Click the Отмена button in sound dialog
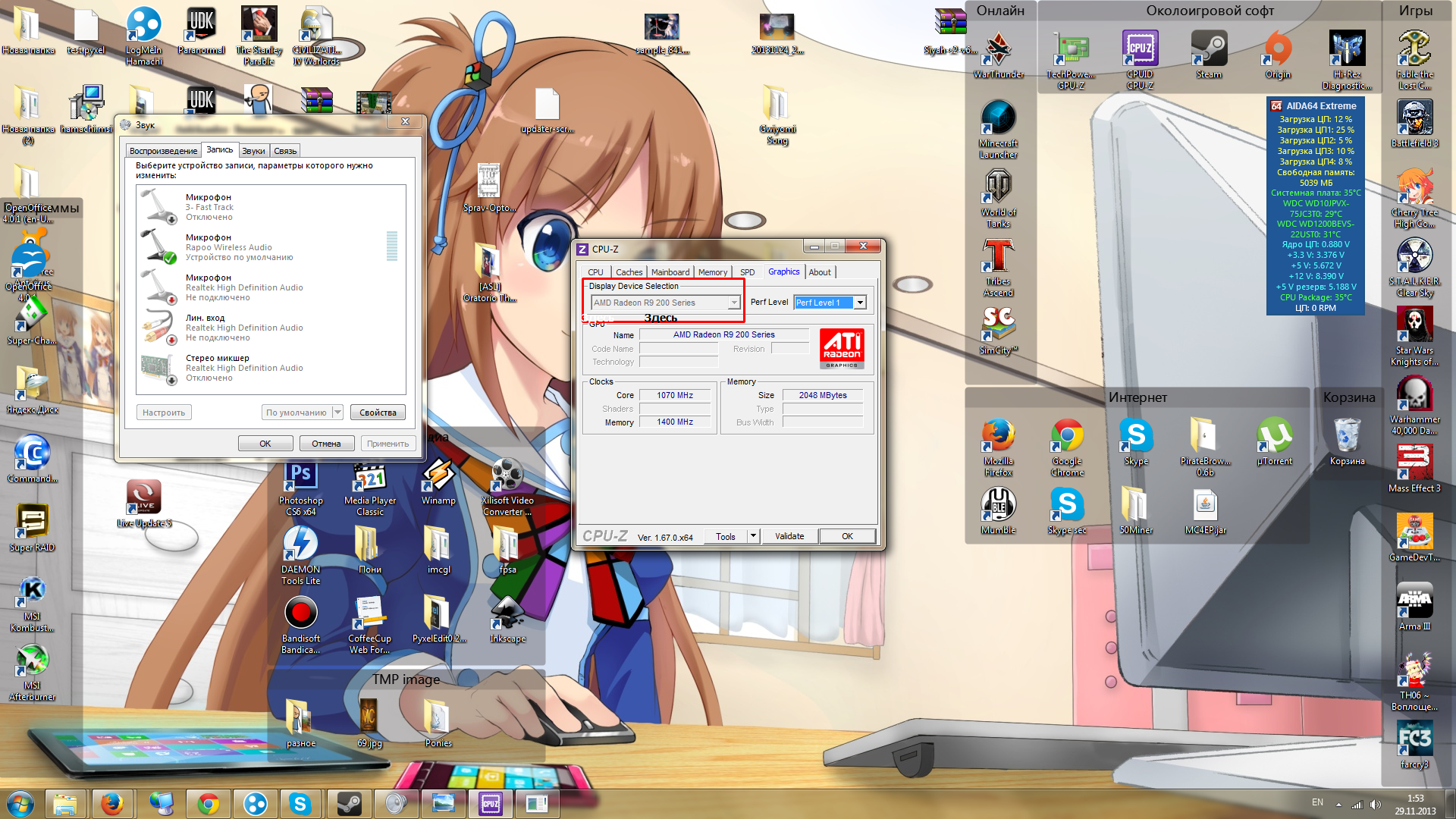 pyautogui.click(x=326, y=444)
